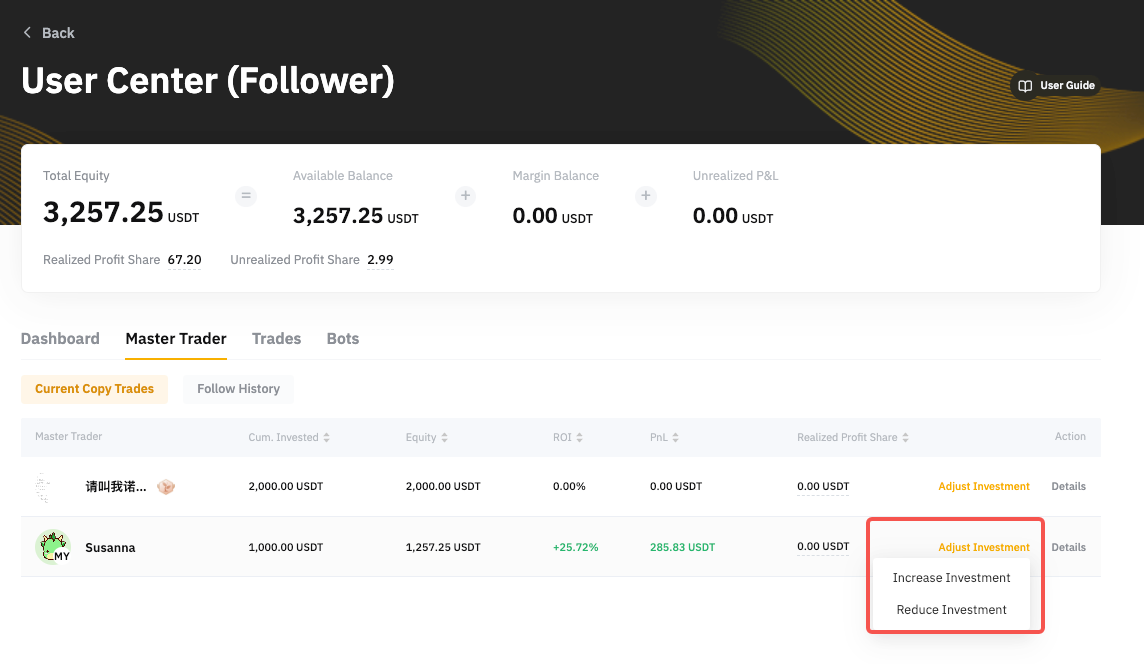This screenshot has height=664, width=1144.
Task: Sort by Equity column arrows
Action: tap(445, 438)
